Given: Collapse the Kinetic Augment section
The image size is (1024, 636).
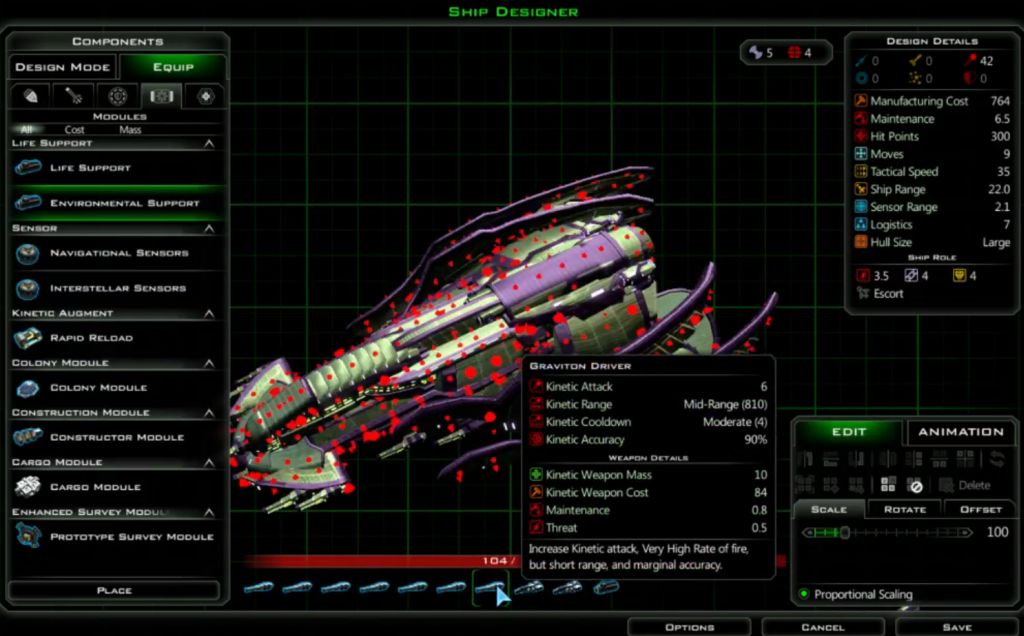Looking at the screenshot, I should (x=209, y=314).
